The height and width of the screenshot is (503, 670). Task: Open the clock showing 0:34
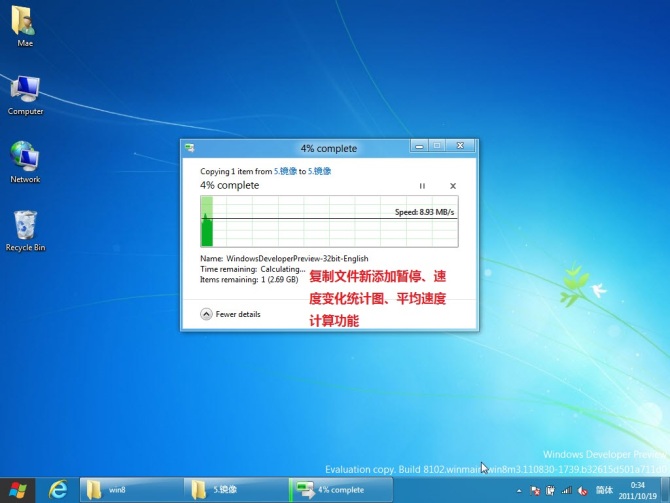click(x=637, y=490)
